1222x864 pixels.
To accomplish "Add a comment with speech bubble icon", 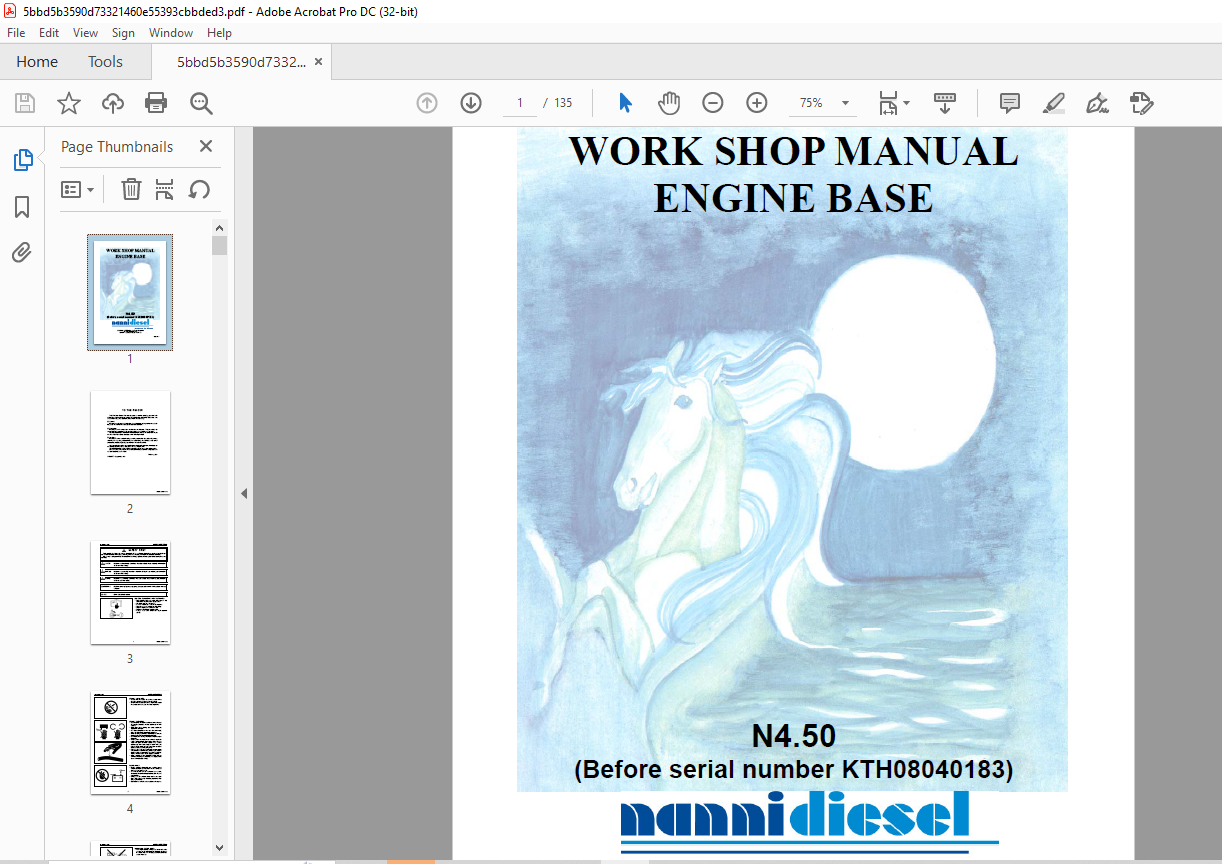I will 1010,103.
